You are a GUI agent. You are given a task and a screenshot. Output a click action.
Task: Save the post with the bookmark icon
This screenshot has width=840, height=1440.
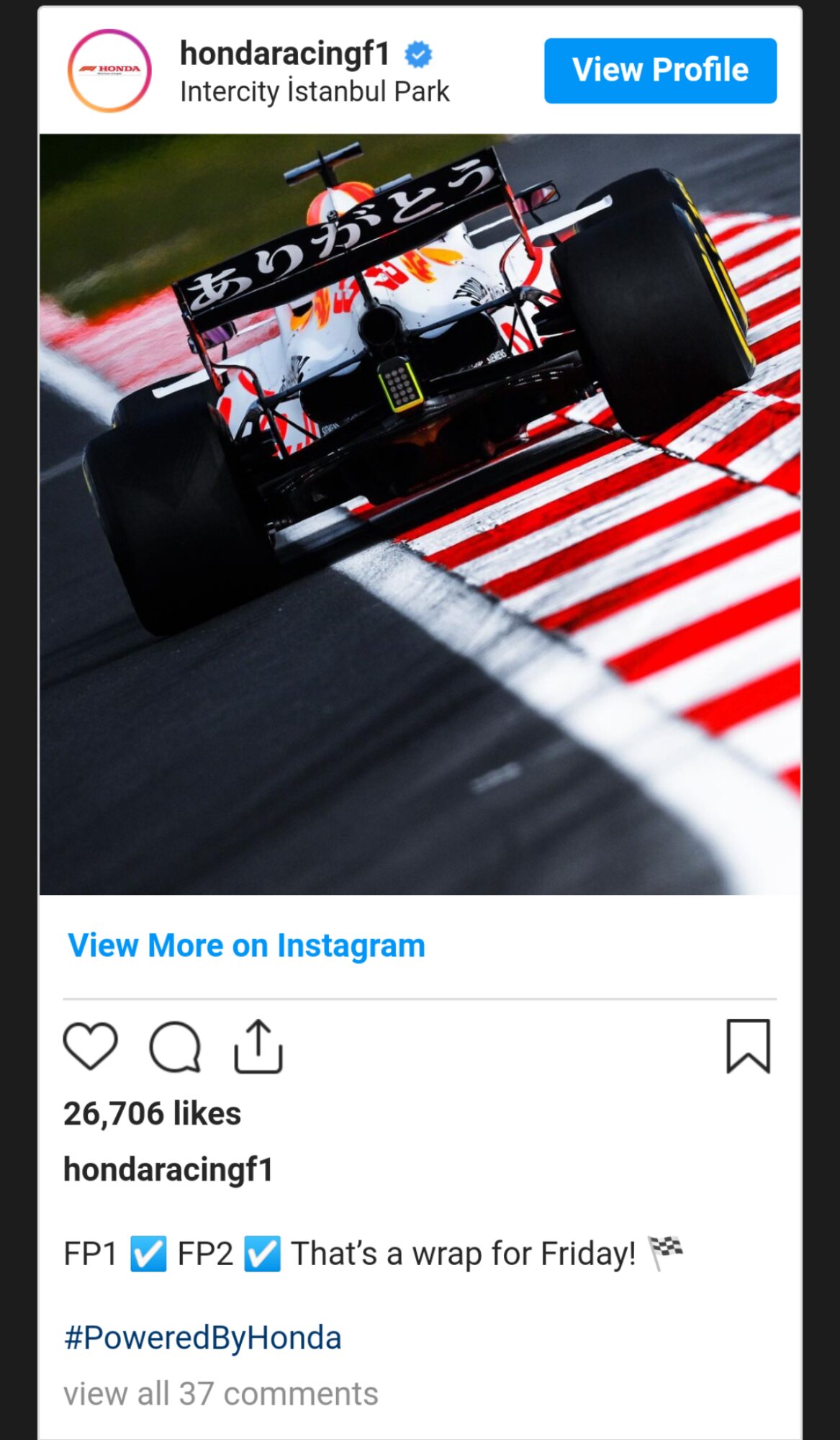[x=749, y=1046]
